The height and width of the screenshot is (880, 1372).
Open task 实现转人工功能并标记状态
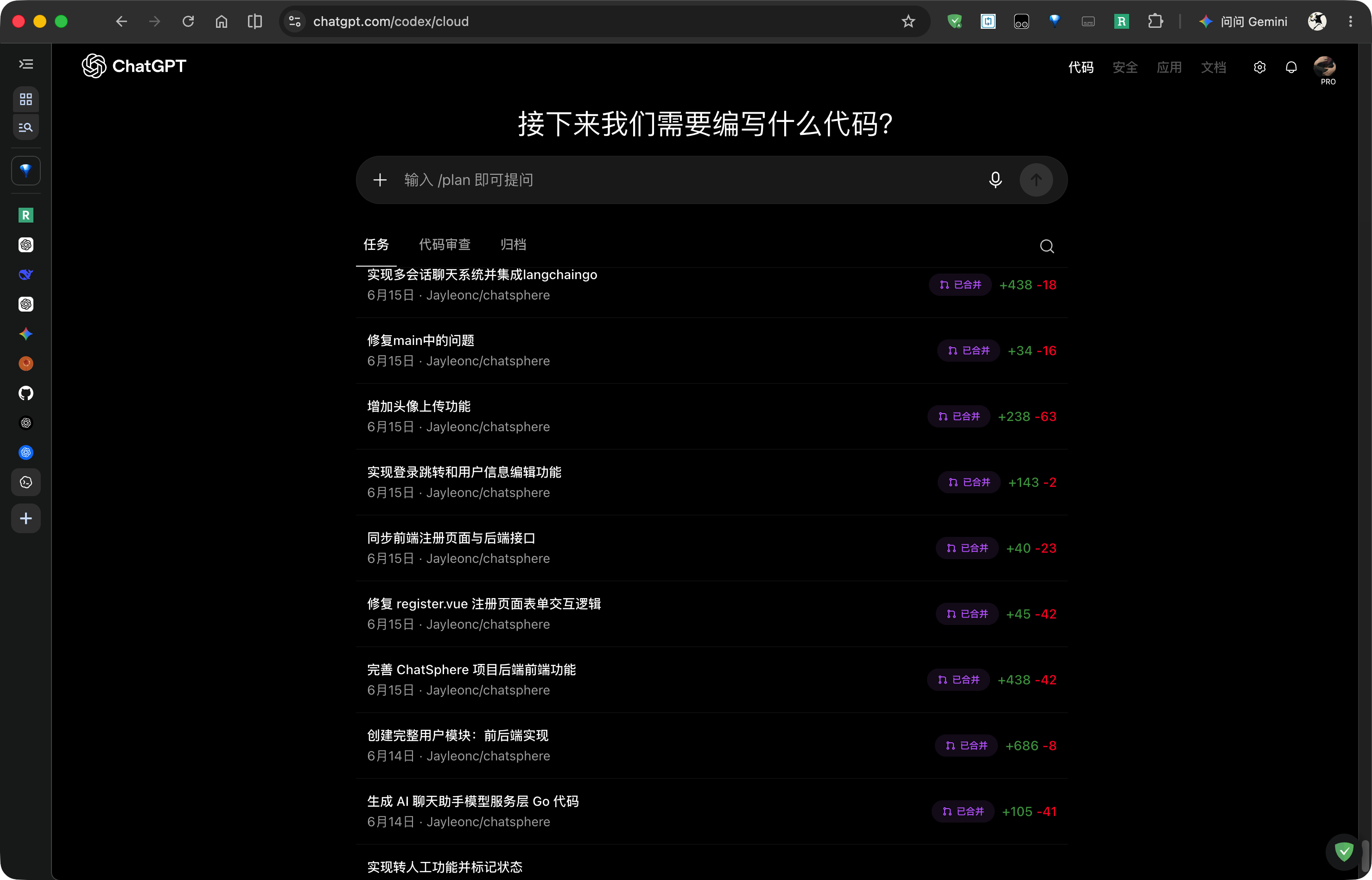[x=711, y=863]
